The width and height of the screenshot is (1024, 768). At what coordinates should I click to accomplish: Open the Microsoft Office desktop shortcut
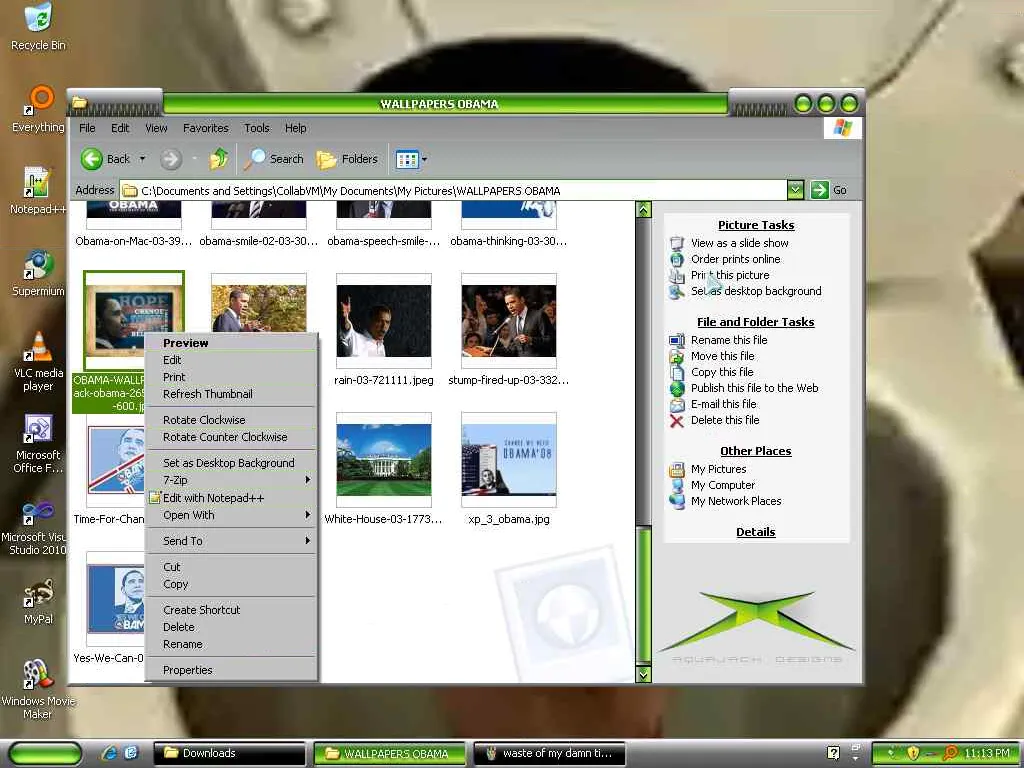tap(38, 443)
